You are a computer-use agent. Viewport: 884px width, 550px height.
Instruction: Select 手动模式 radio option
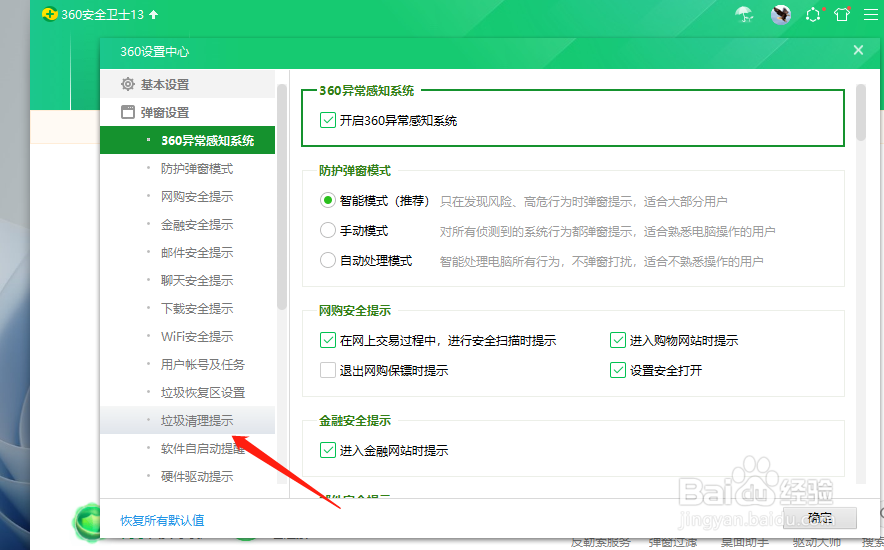pos(328,230)
